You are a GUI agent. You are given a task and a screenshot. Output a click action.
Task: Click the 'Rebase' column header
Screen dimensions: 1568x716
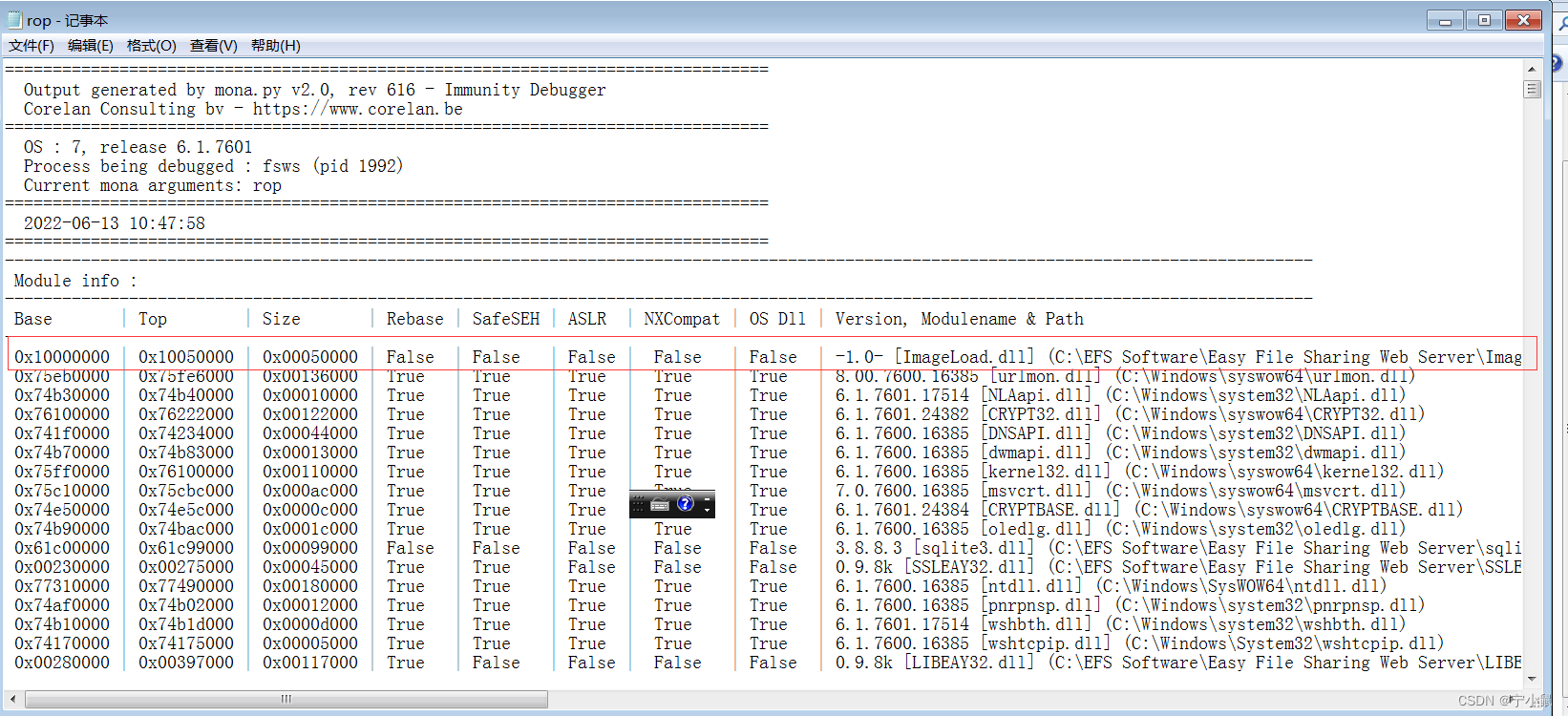pos(415,319)
